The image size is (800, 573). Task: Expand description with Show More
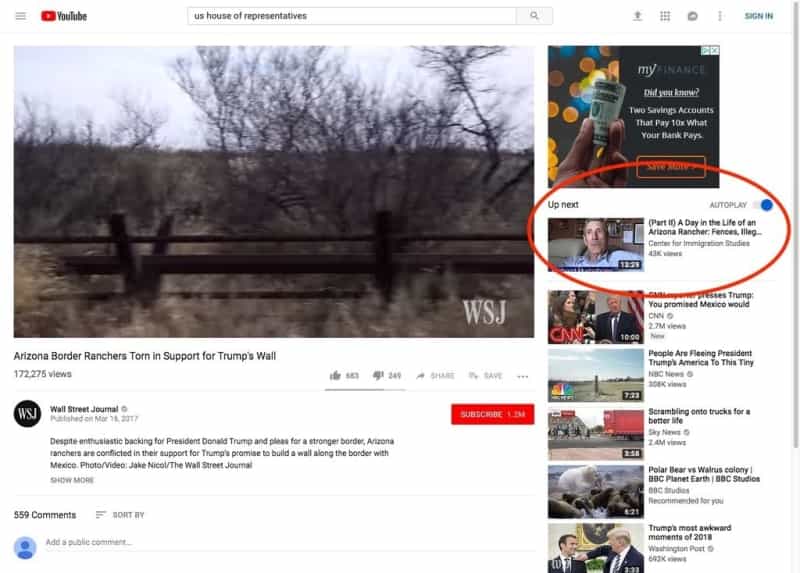point(72,480)
